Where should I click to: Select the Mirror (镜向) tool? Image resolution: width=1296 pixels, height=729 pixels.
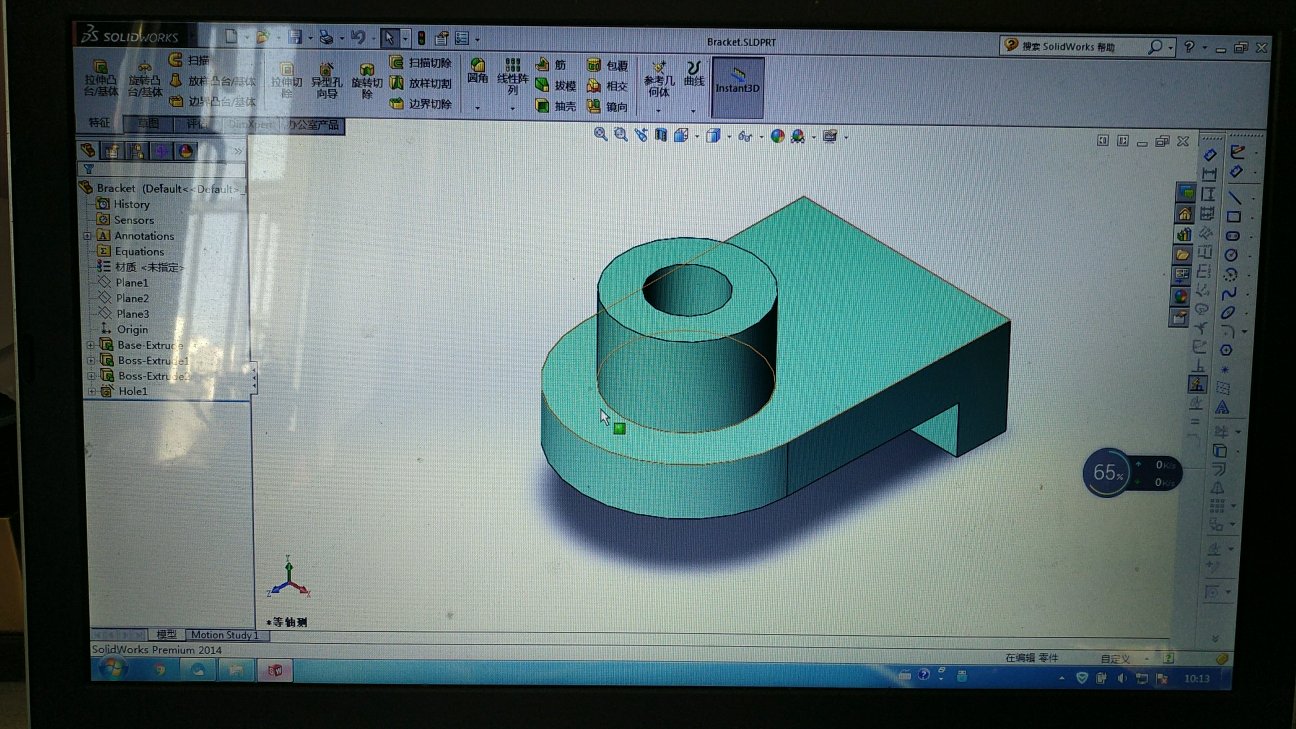click(608, 106)
